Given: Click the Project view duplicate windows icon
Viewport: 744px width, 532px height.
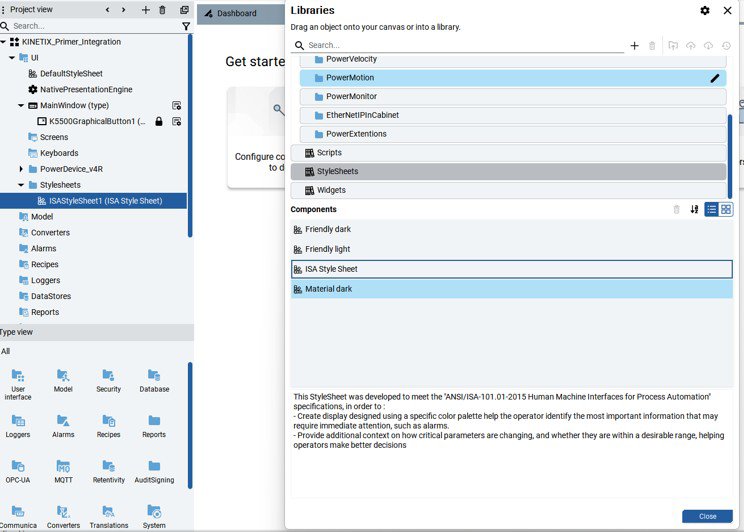Looking at the screenshot, I should coord(184,10).
